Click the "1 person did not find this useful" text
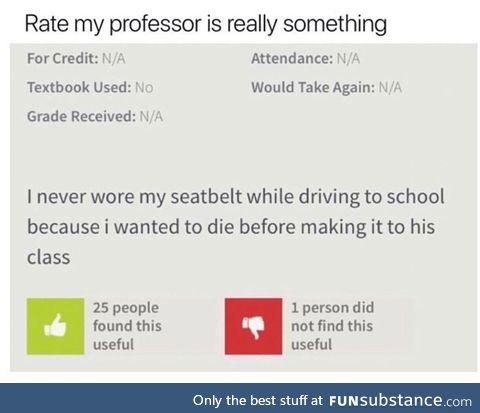This screenshot has height=413, width=480. pos(332,326)
